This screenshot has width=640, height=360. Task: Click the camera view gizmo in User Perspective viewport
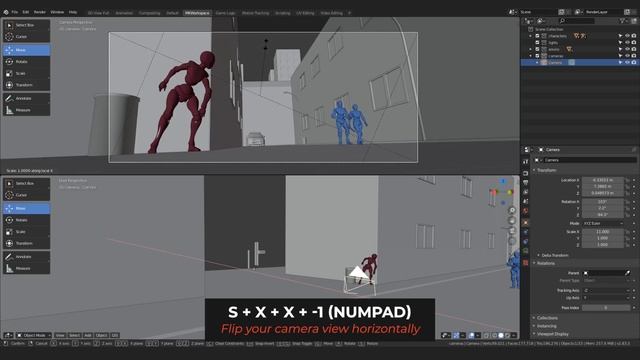pos(512,231)
